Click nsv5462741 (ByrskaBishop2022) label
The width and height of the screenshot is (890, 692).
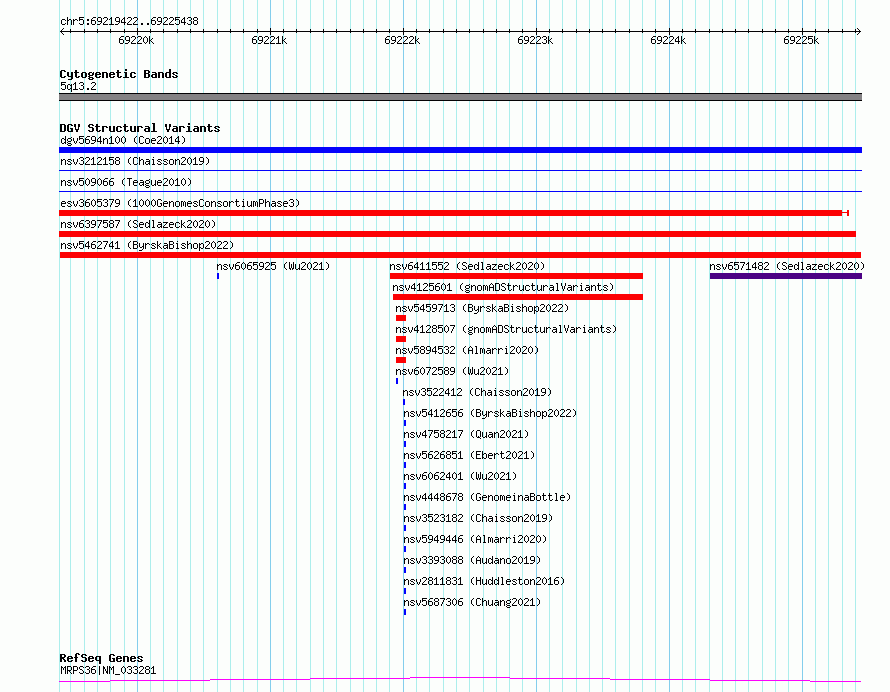point(146,245)
